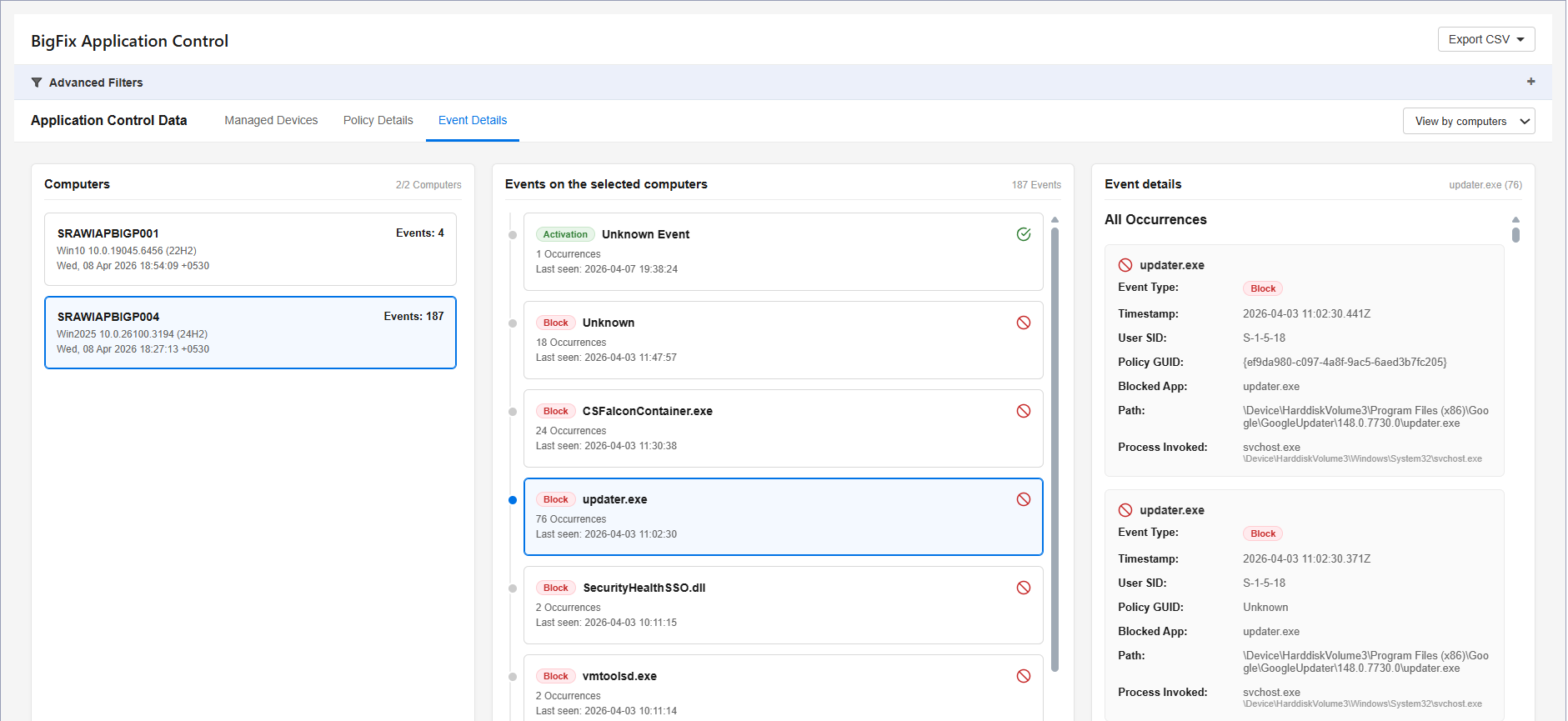Viewport: 1568px width, 721px height.
Task: Click timeline dot beside CSFalconContainer.exe
Action: 513,412
